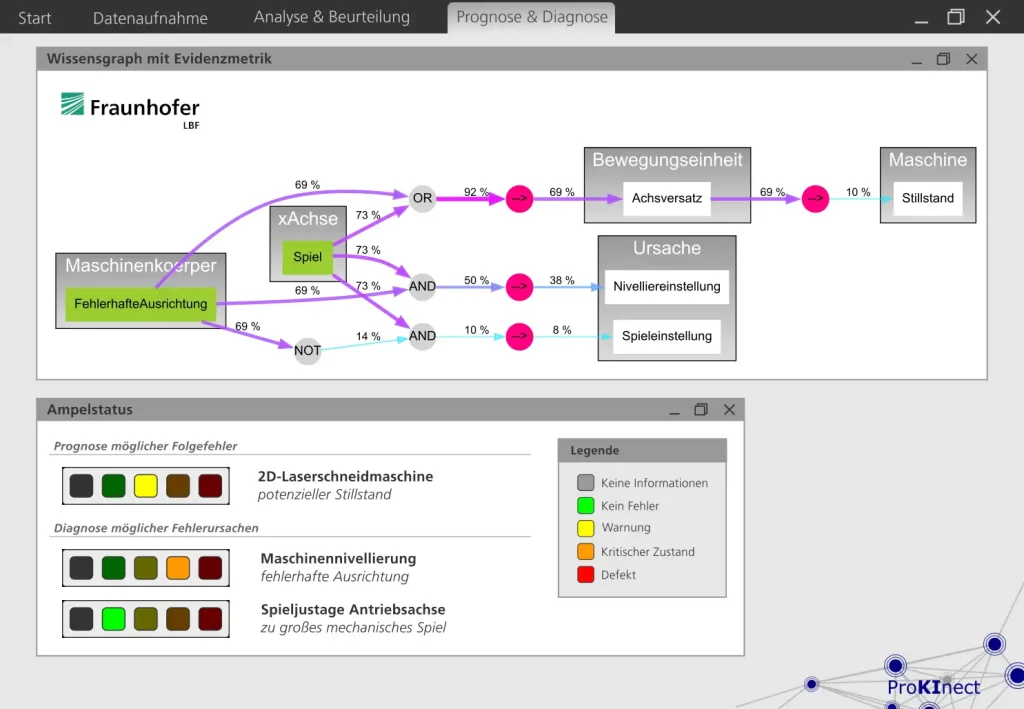Viewport: 1024px width, 709px height.
Task: Click the OR logic gate node
Action: tap(422, 198)
